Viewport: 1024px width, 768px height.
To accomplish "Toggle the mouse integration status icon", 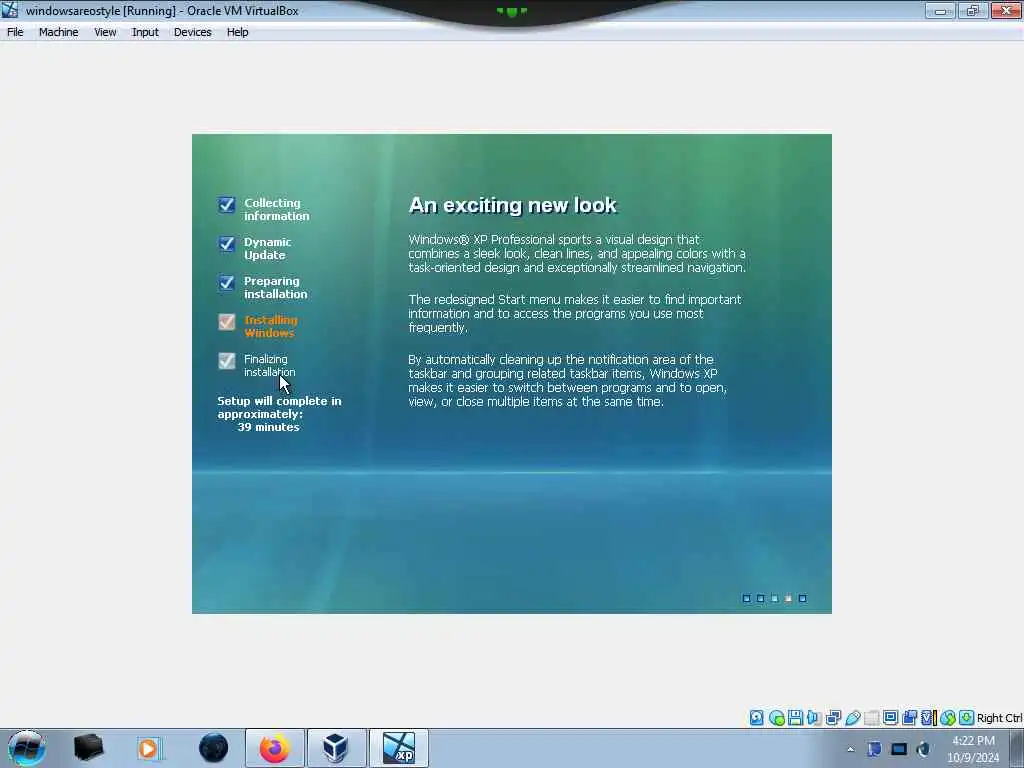I will [948, 718].
